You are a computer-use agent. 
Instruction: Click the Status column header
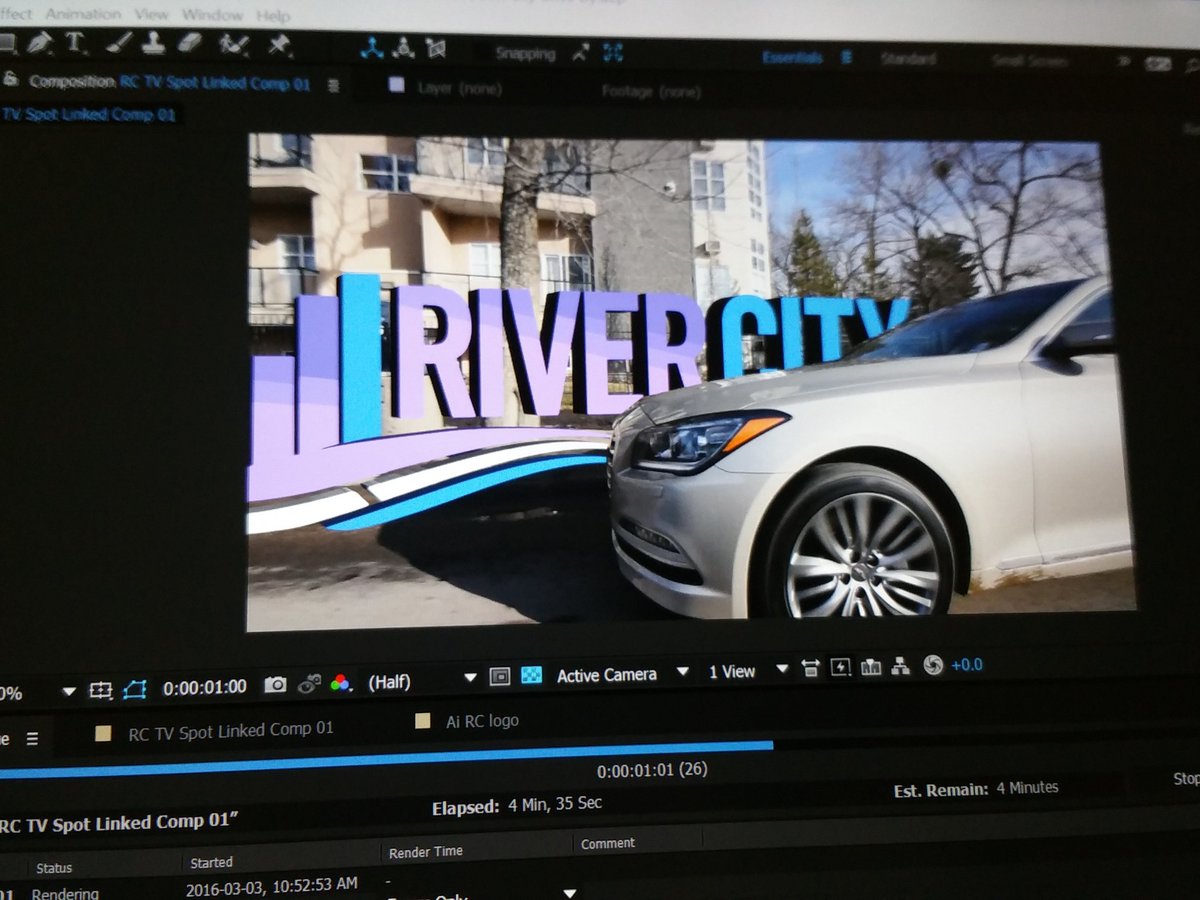click(x=54, y=868)
